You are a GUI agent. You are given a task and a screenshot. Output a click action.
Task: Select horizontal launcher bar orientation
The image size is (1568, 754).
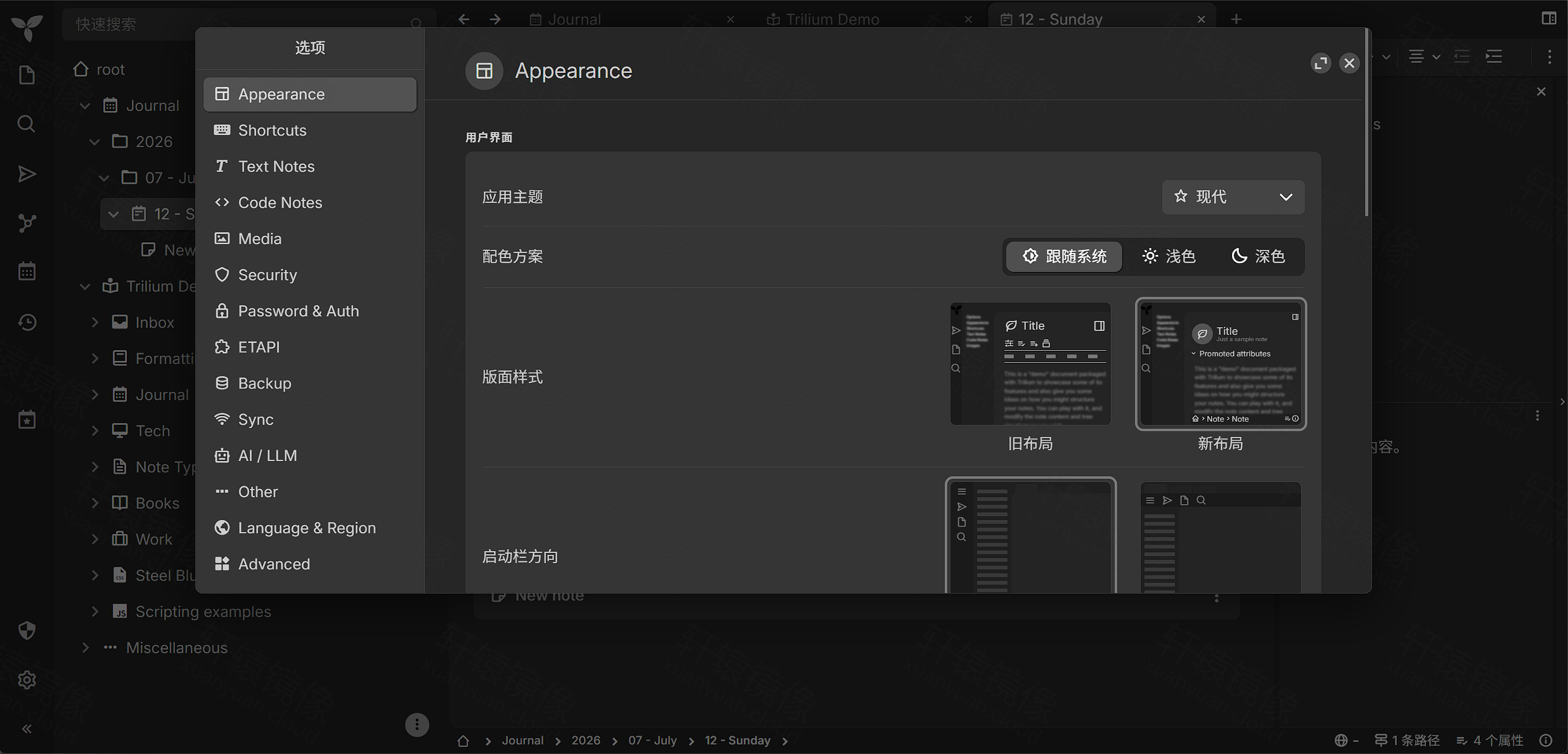coord(1221,538)
